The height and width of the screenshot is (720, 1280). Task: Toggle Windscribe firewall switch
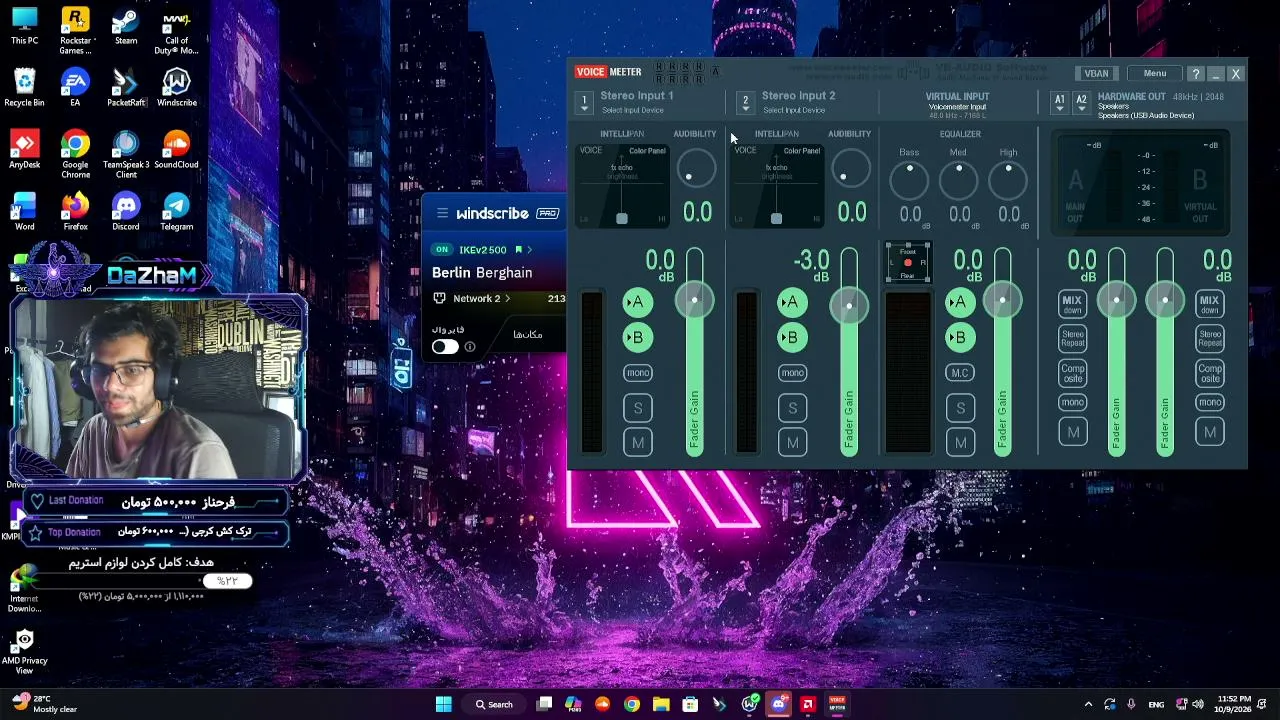[x=445, y=346]
